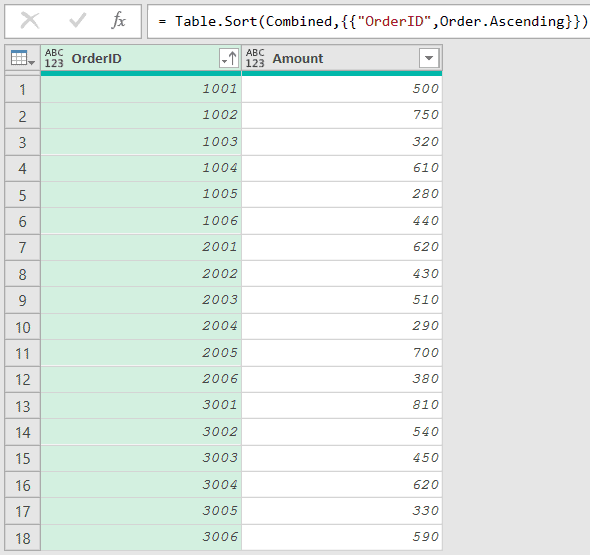Click OrderID cell 2001
The width and height of the screenshot is (590, 555).
(x=141, y=247)
